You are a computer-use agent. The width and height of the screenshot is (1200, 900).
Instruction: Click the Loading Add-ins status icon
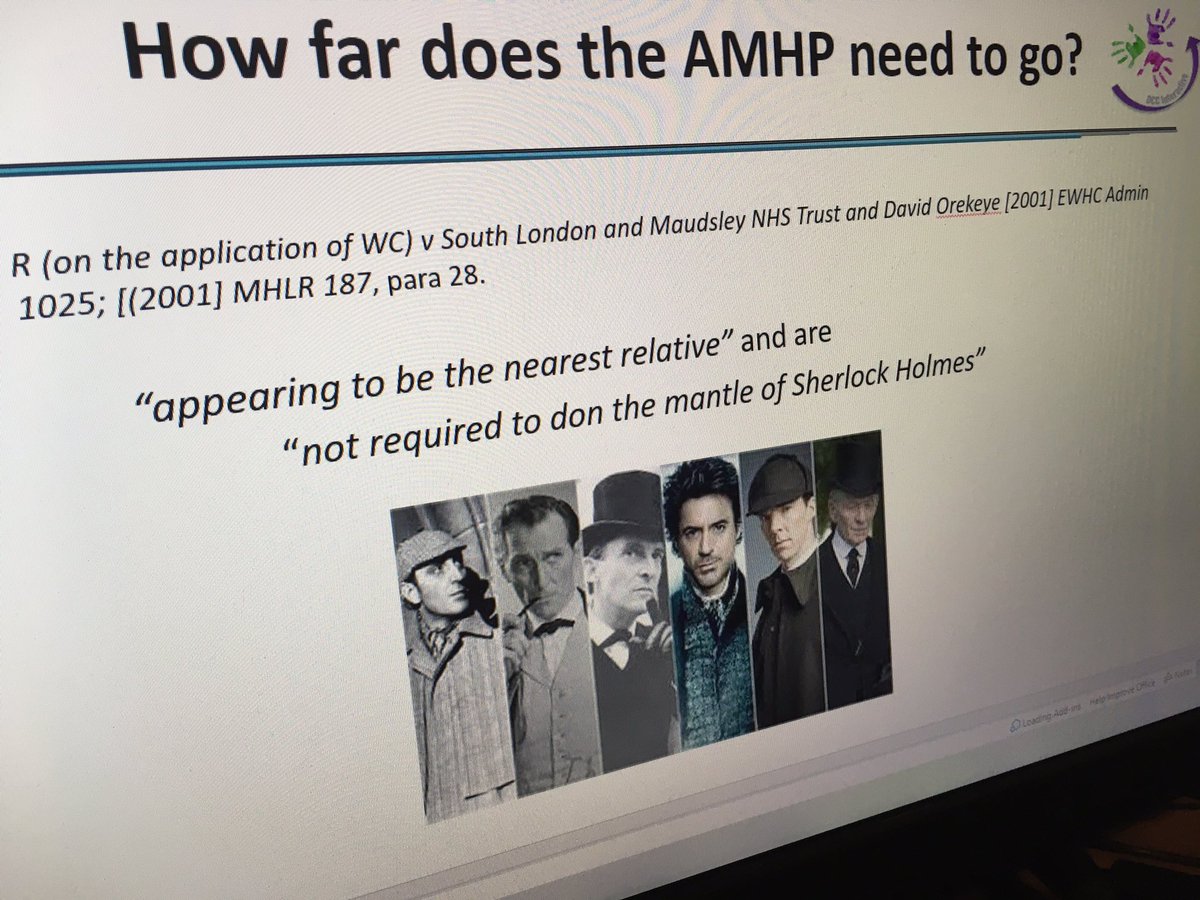(1013, 725)
